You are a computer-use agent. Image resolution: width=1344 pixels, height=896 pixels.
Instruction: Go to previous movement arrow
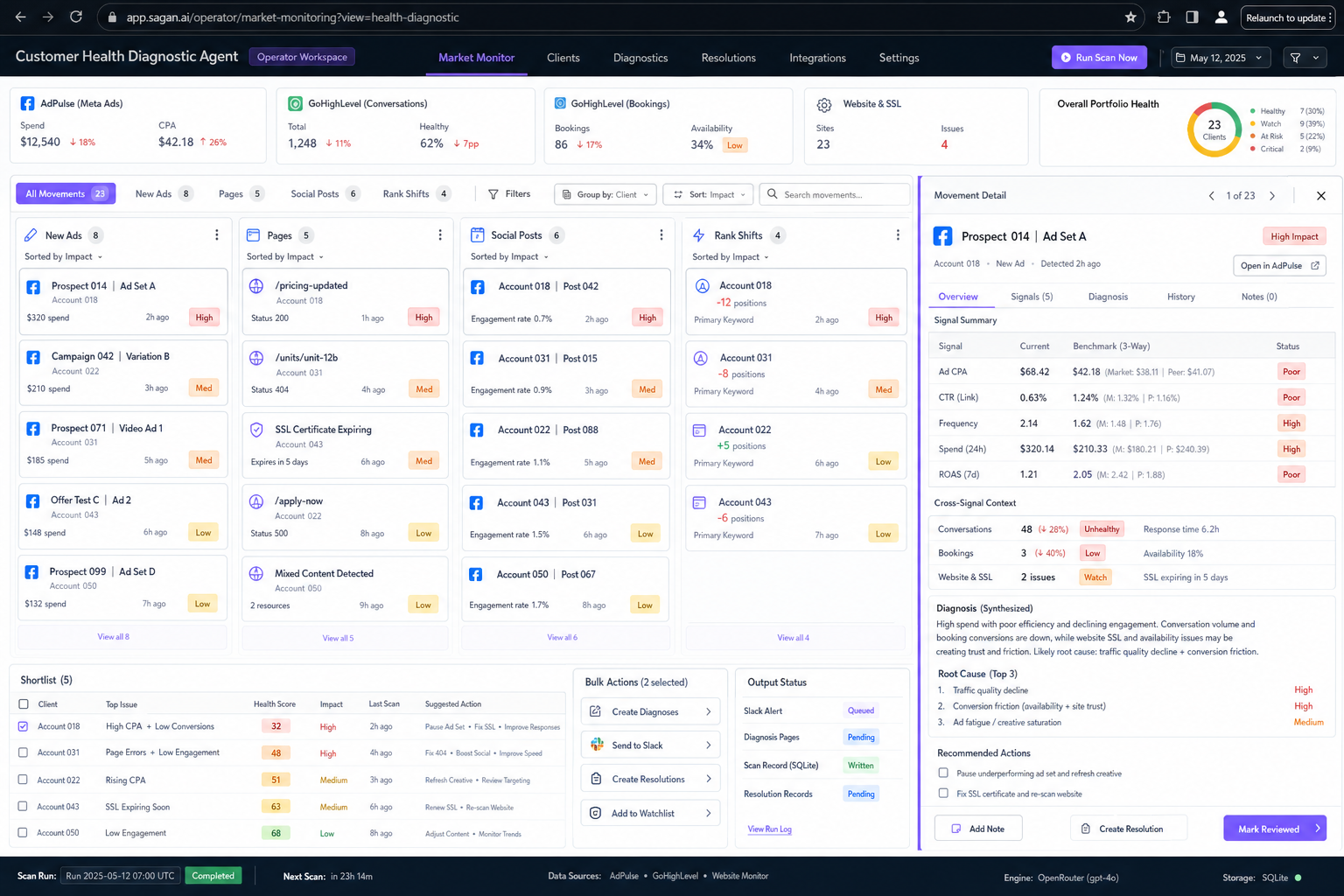coord(1211,195)
